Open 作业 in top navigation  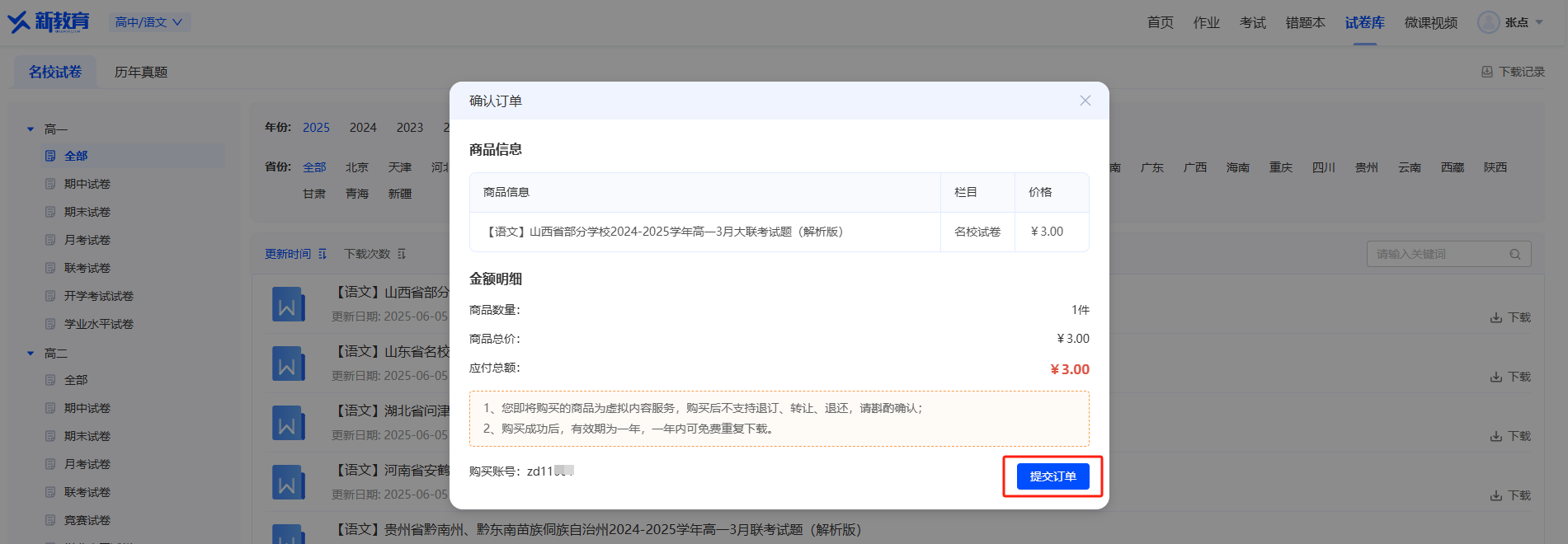point(1207,22)
